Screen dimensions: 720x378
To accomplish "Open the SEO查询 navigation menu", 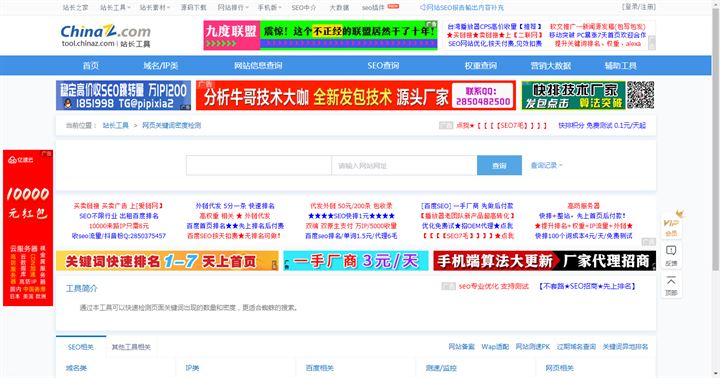I will coord(383,66).
